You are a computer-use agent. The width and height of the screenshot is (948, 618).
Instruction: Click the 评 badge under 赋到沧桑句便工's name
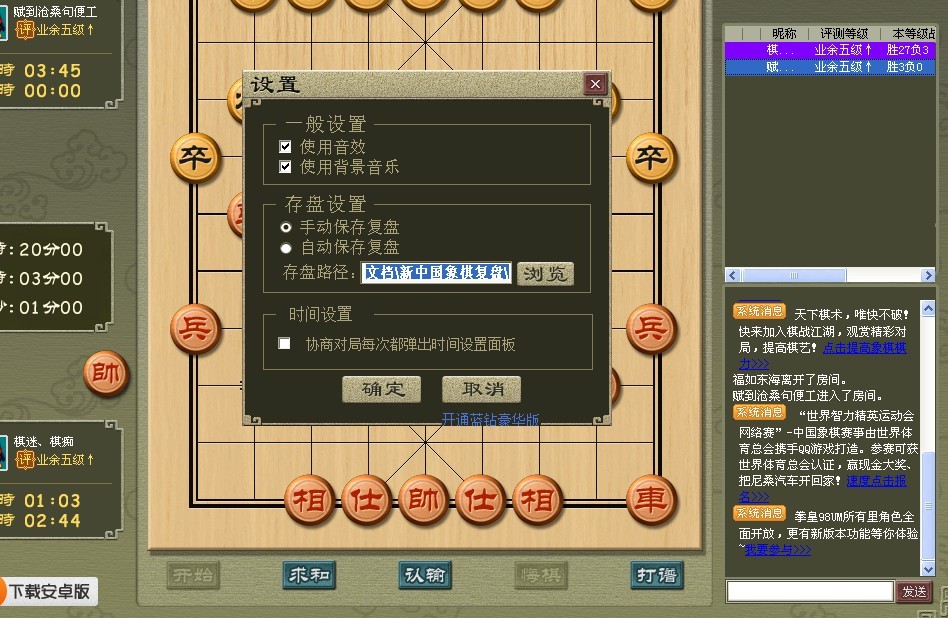[25, 30]
